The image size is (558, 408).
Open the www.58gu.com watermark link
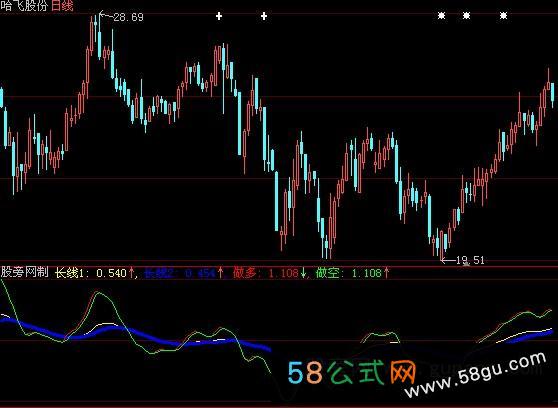pyautogui.click(x=475, y=374)
